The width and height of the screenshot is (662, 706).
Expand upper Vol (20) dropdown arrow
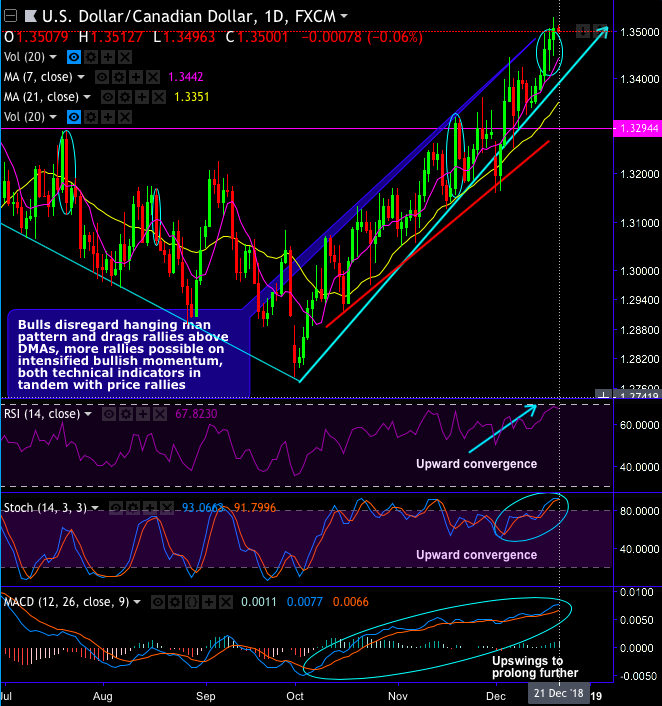pos(53,57)
